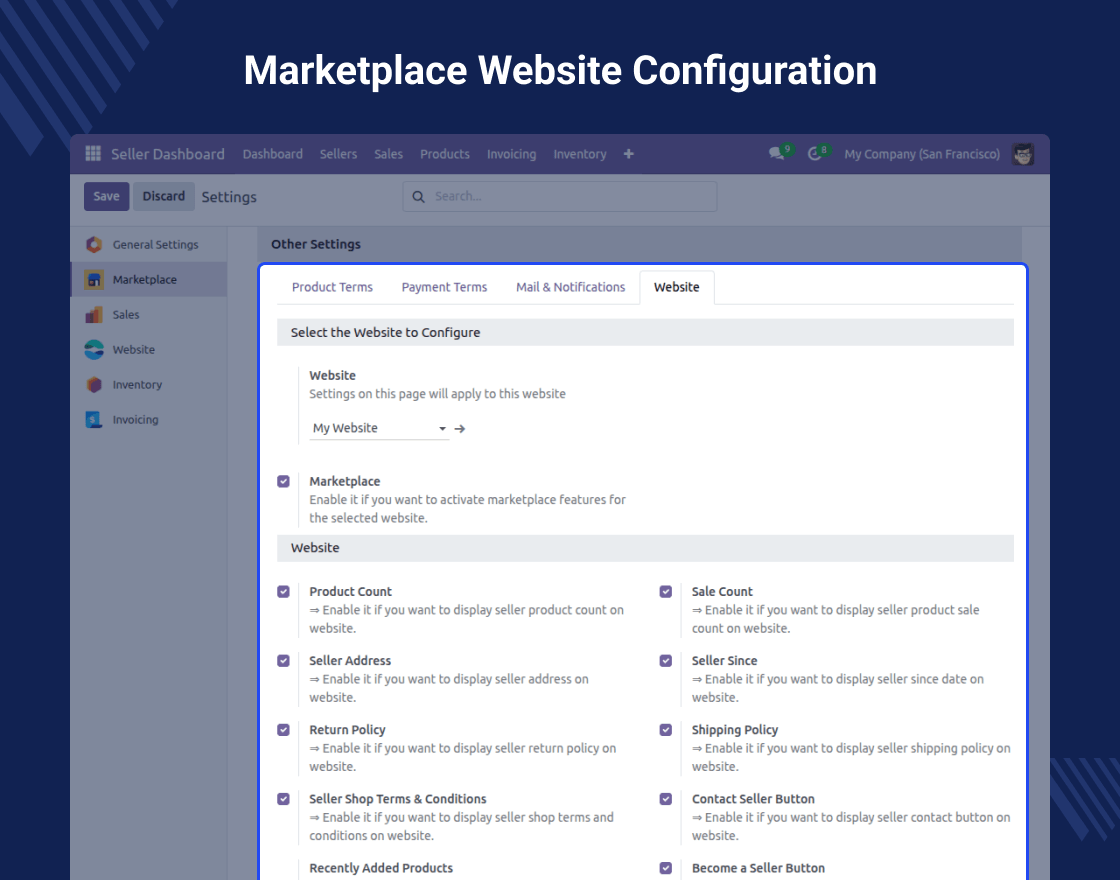
Task: Switch to the Payment Terms tab
Action: point(444,287)
